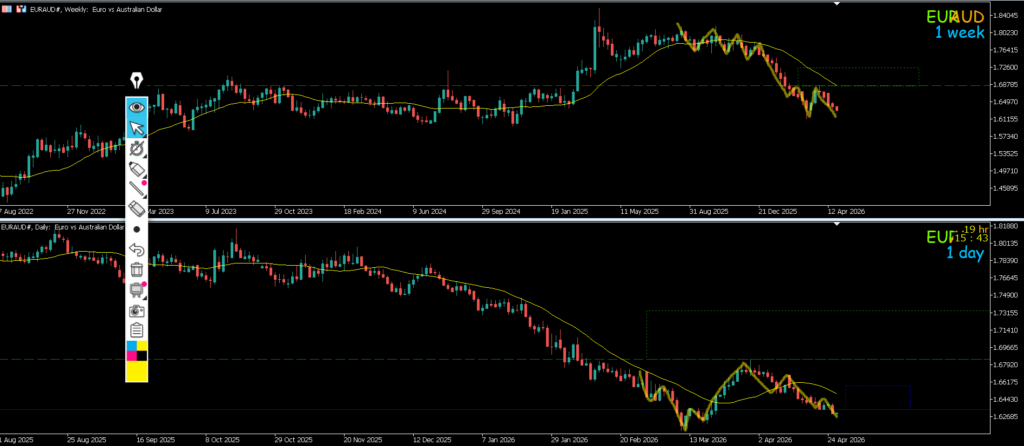The width and height of the screenshot is (1024, 446).
Task: Take a screenshot with the camera icon
Action: click(137, 310)
